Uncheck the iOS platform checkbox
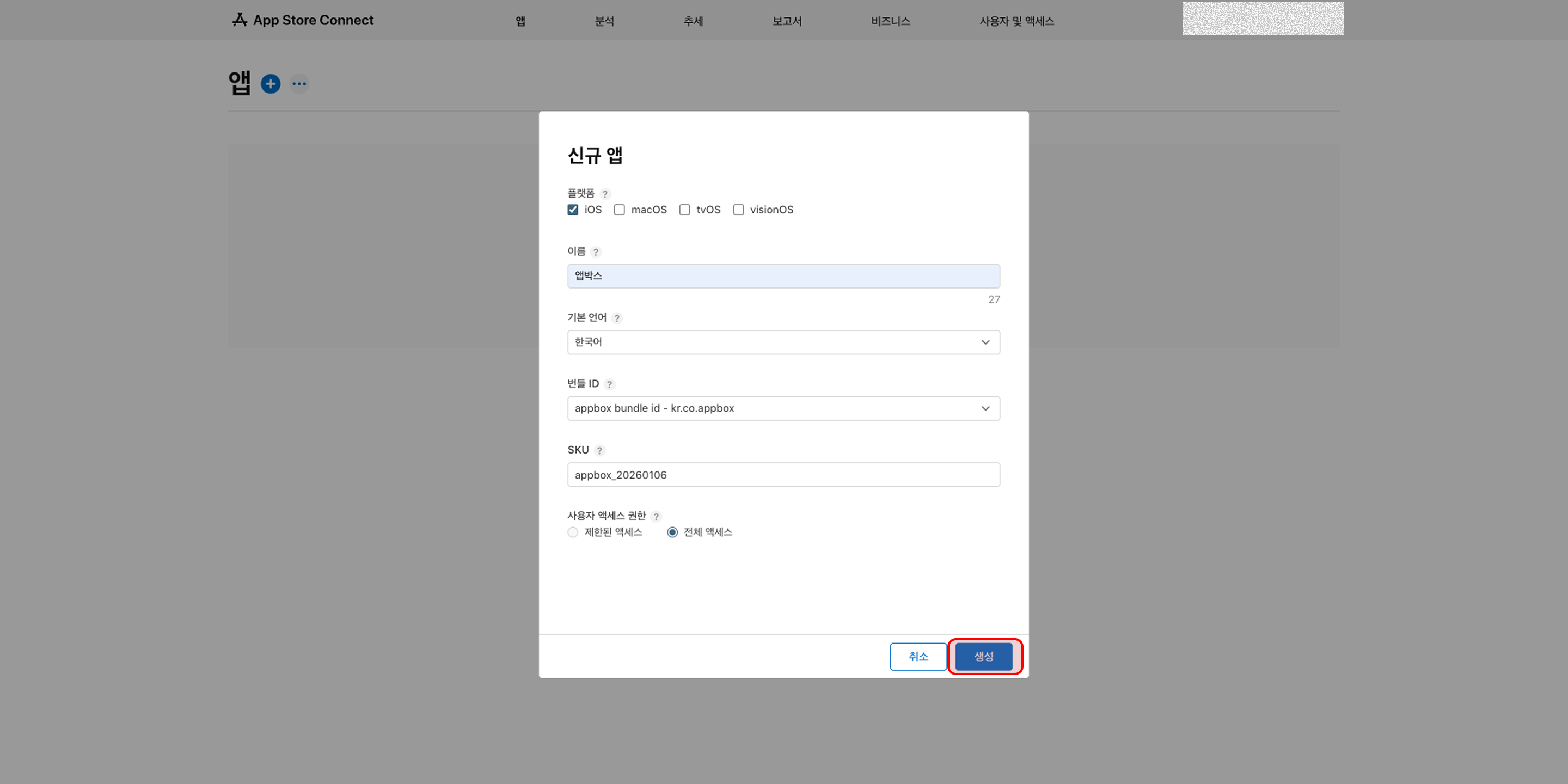This screenshot has width=1568, height=784. tap(573, 210)
